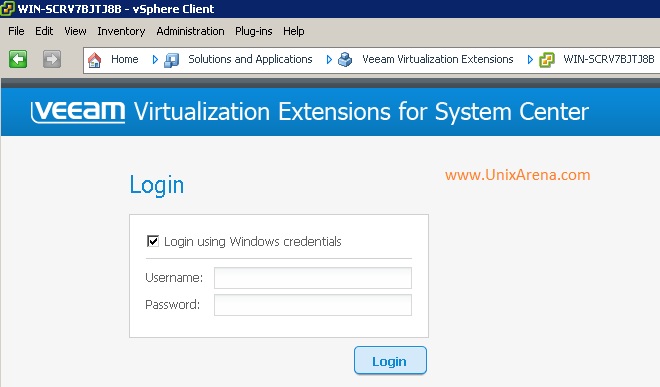Click the Home house icon in breadcrumb
Viewport: 660px width, 387px height.
[94, 60]
